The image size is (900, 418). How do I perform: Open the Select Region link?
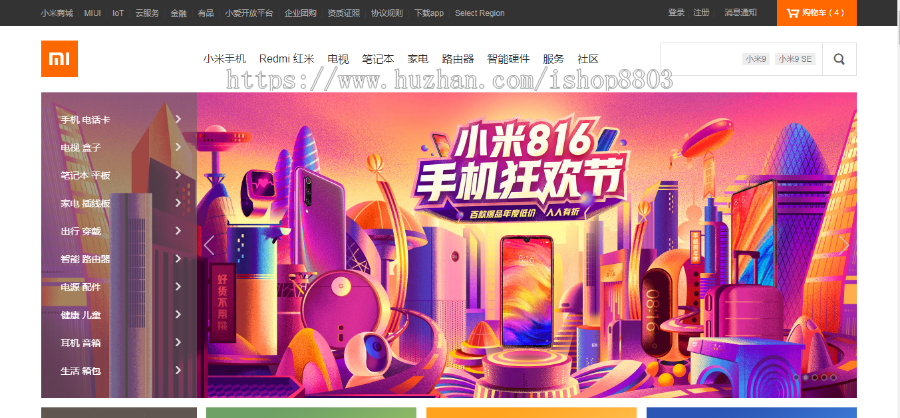click(480, 13)
